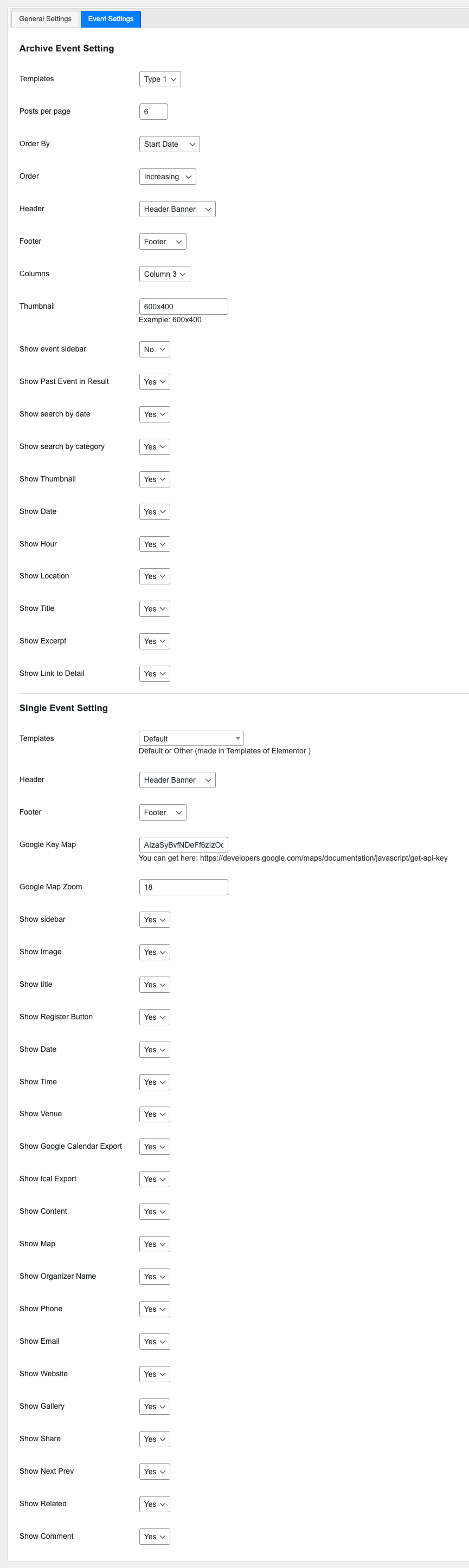Click the Thumbnail size input field
This screenshot has width=469, height=1568.
(x=183, y=306)
